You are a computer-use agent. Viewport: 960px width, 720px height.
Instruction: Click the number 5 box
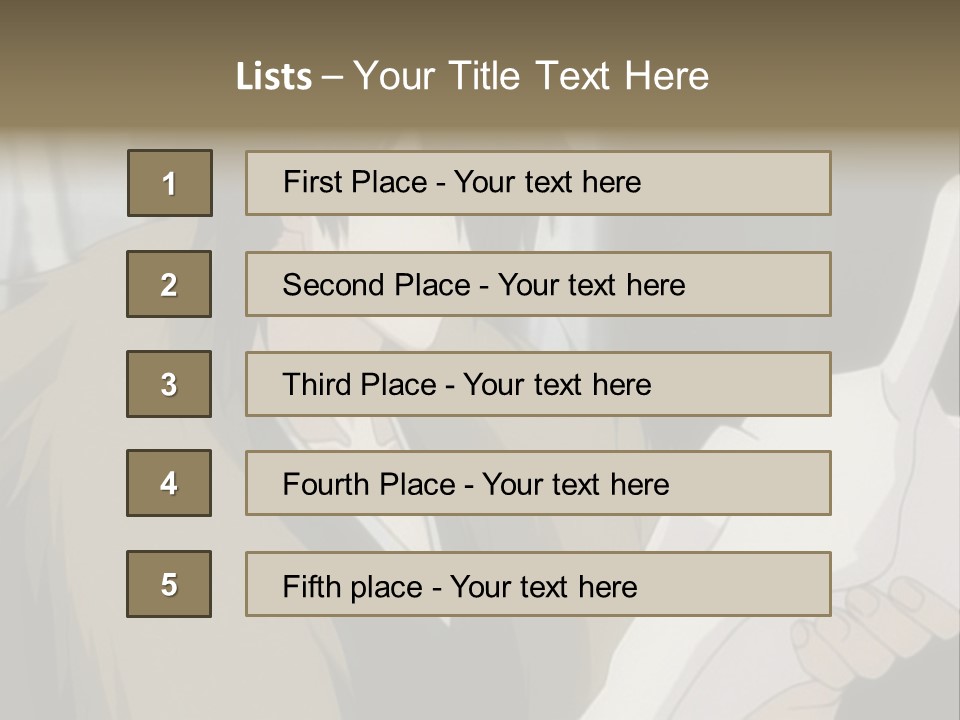pos(169,584)
